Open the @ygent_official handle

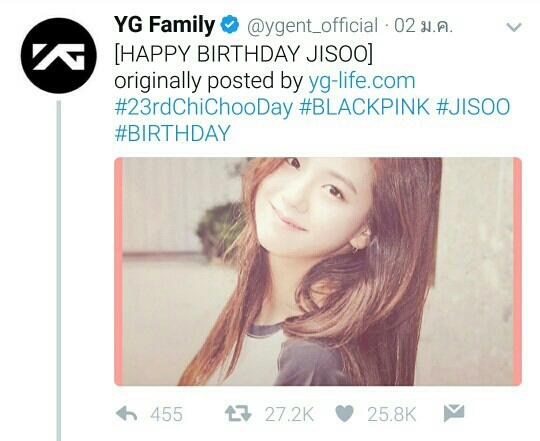pos(312,26)
